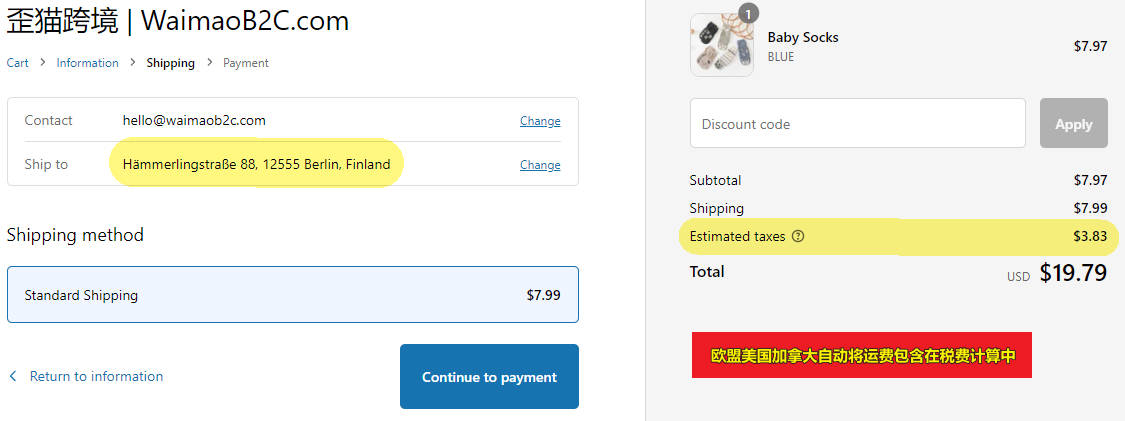This screenshot has height=421, width=1125.
Task: Go to Cart breadcrumb step
Action: pos(17,63)
